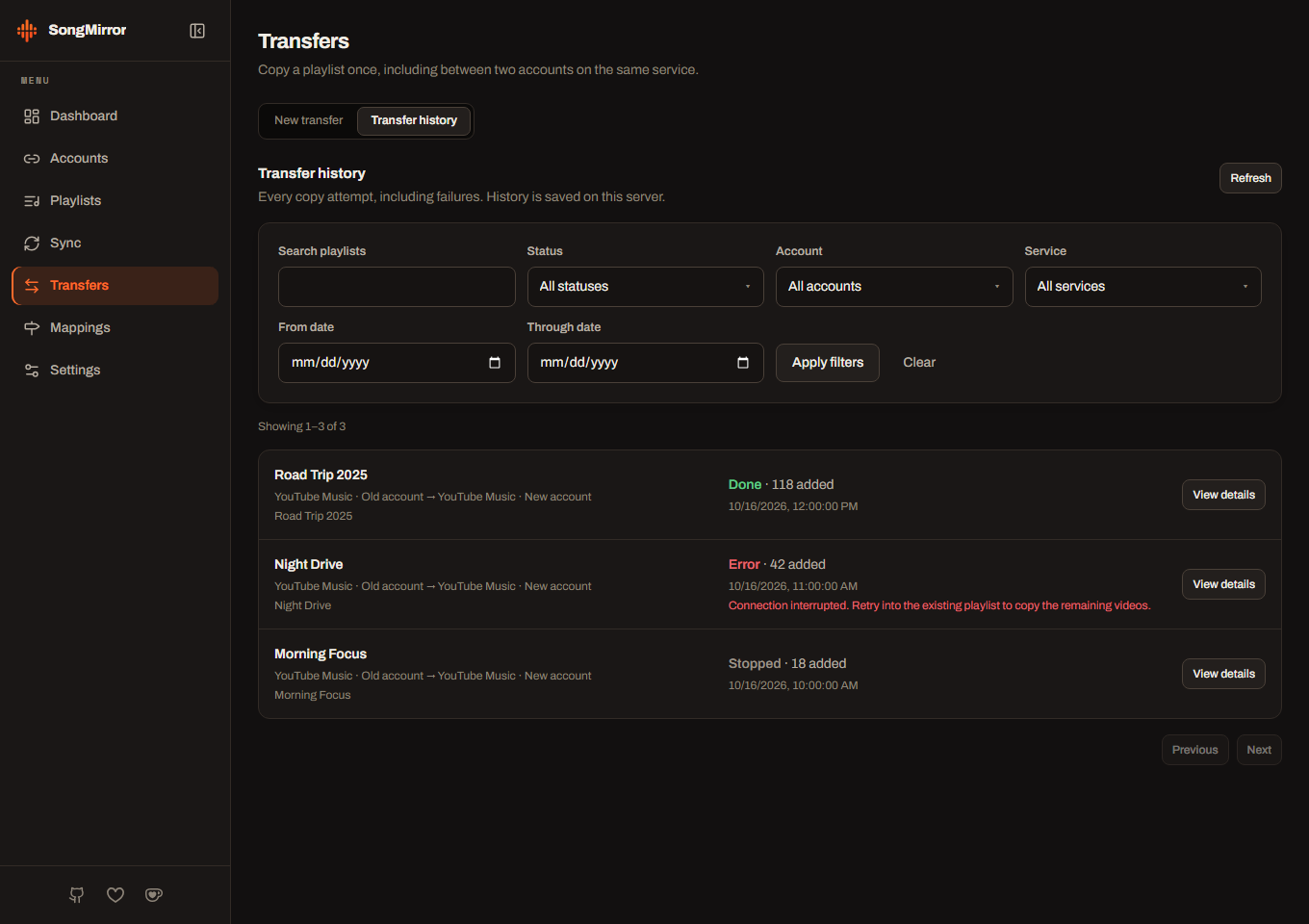This screenshot has height=924, width=1309.
Task: Click the "Connection interrupted" error message
Action: (x=939, y=606)
